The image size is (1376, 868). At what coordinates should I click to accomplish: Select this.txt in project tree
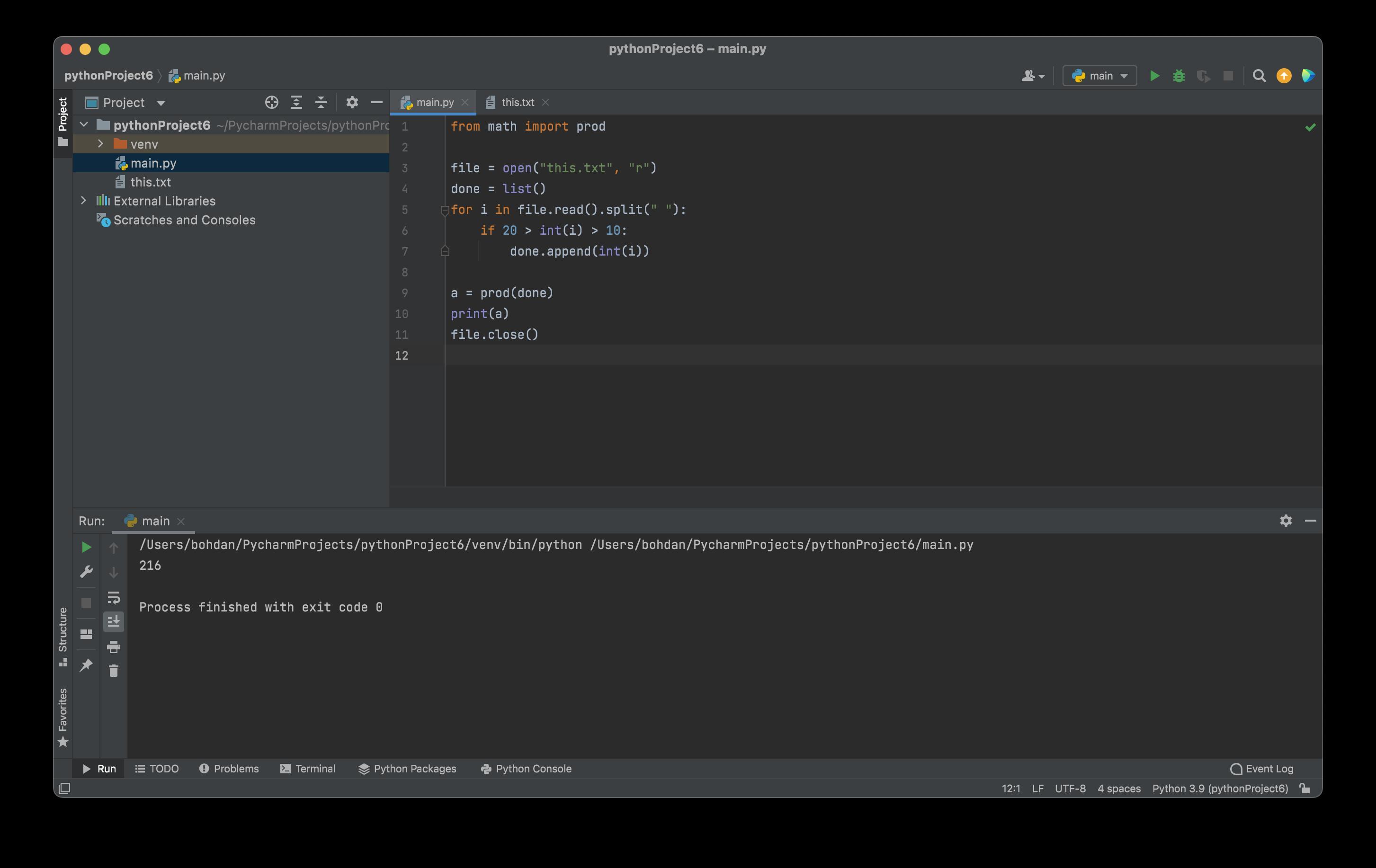tap(150, 182)
